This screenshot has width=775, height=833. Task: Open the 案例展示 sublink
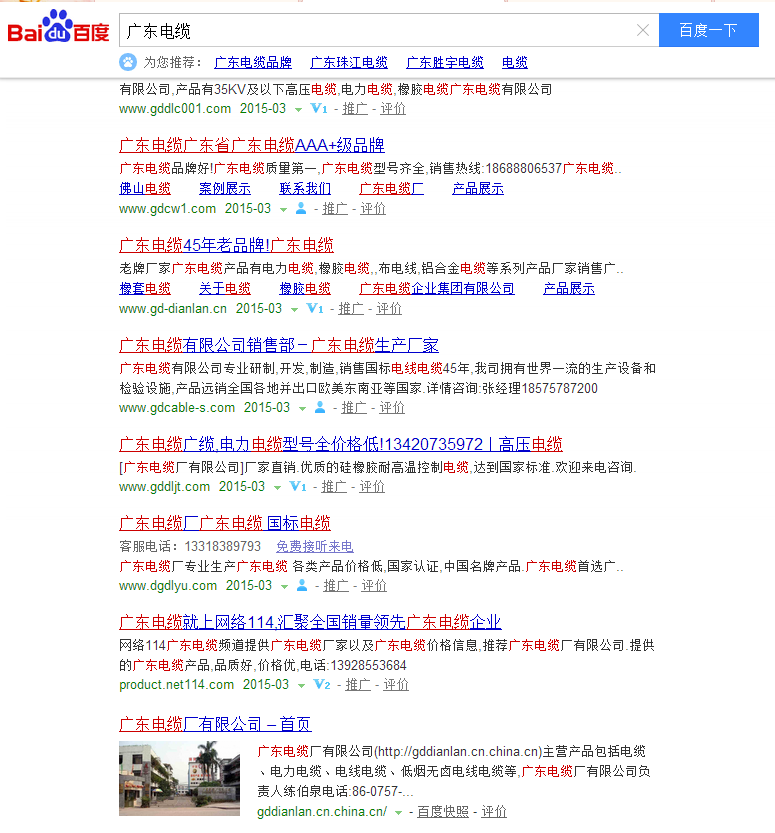(225, 189)
